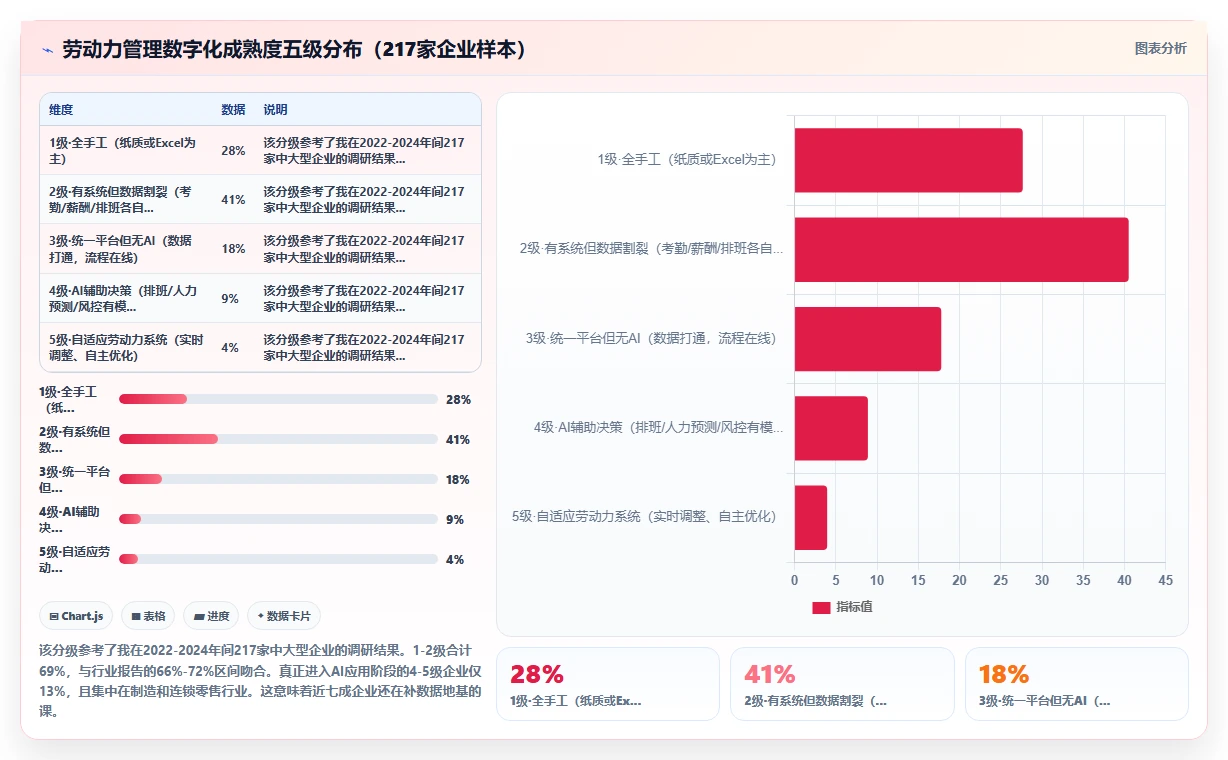The width and height of the screenshot is (1228, 760).
Task: Click the 41% label beside the 2级 progress bar
Action: click(458, 439)
